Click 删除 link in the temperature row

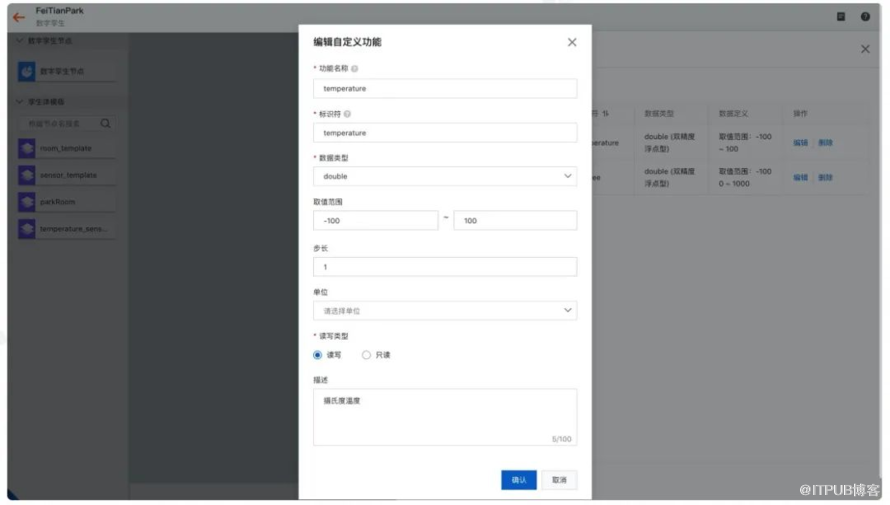[x=825, y=143]
